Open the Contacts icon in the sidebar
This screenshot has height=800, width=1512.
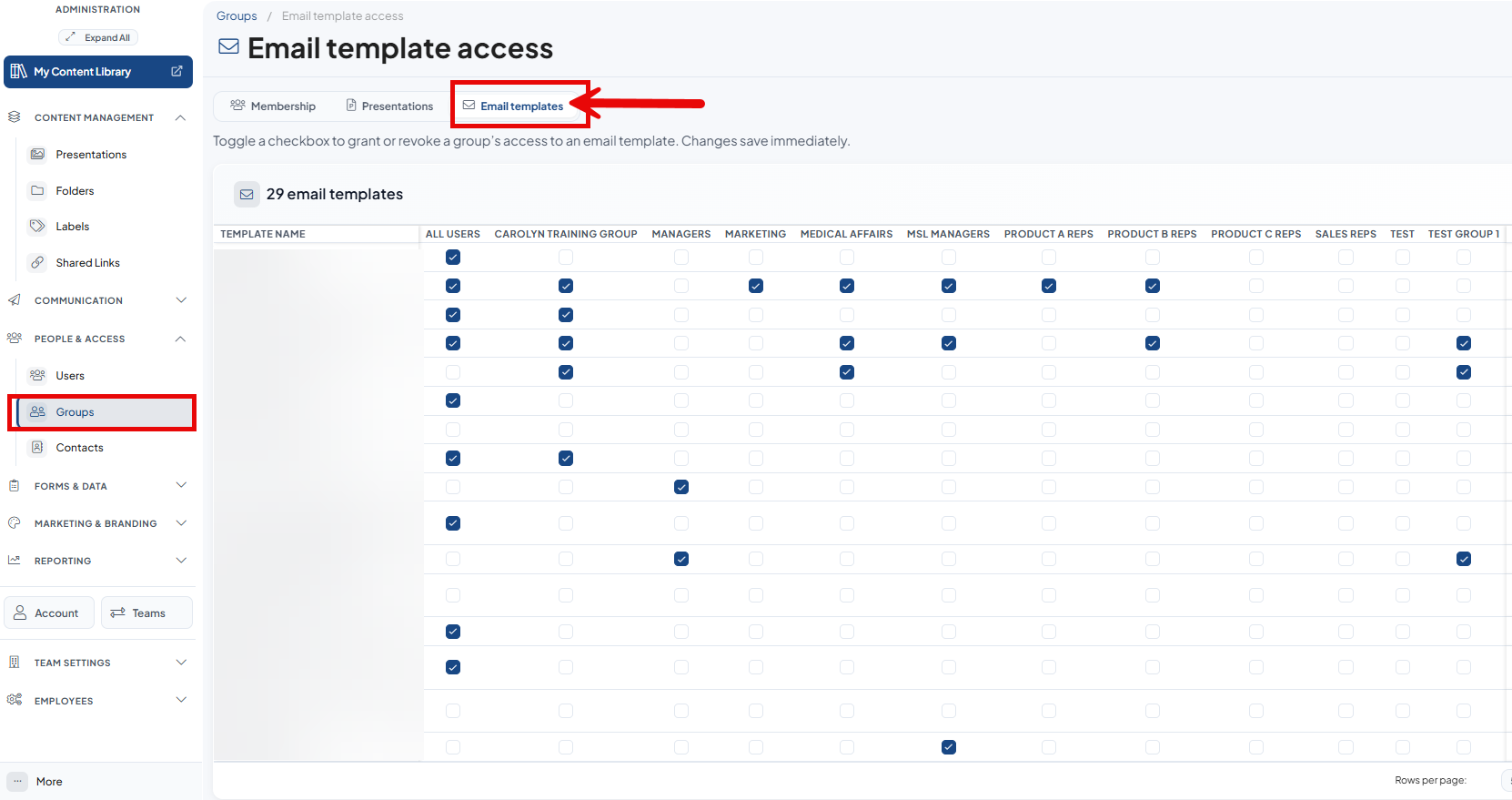pyautogui.click(x=37, y=447)
